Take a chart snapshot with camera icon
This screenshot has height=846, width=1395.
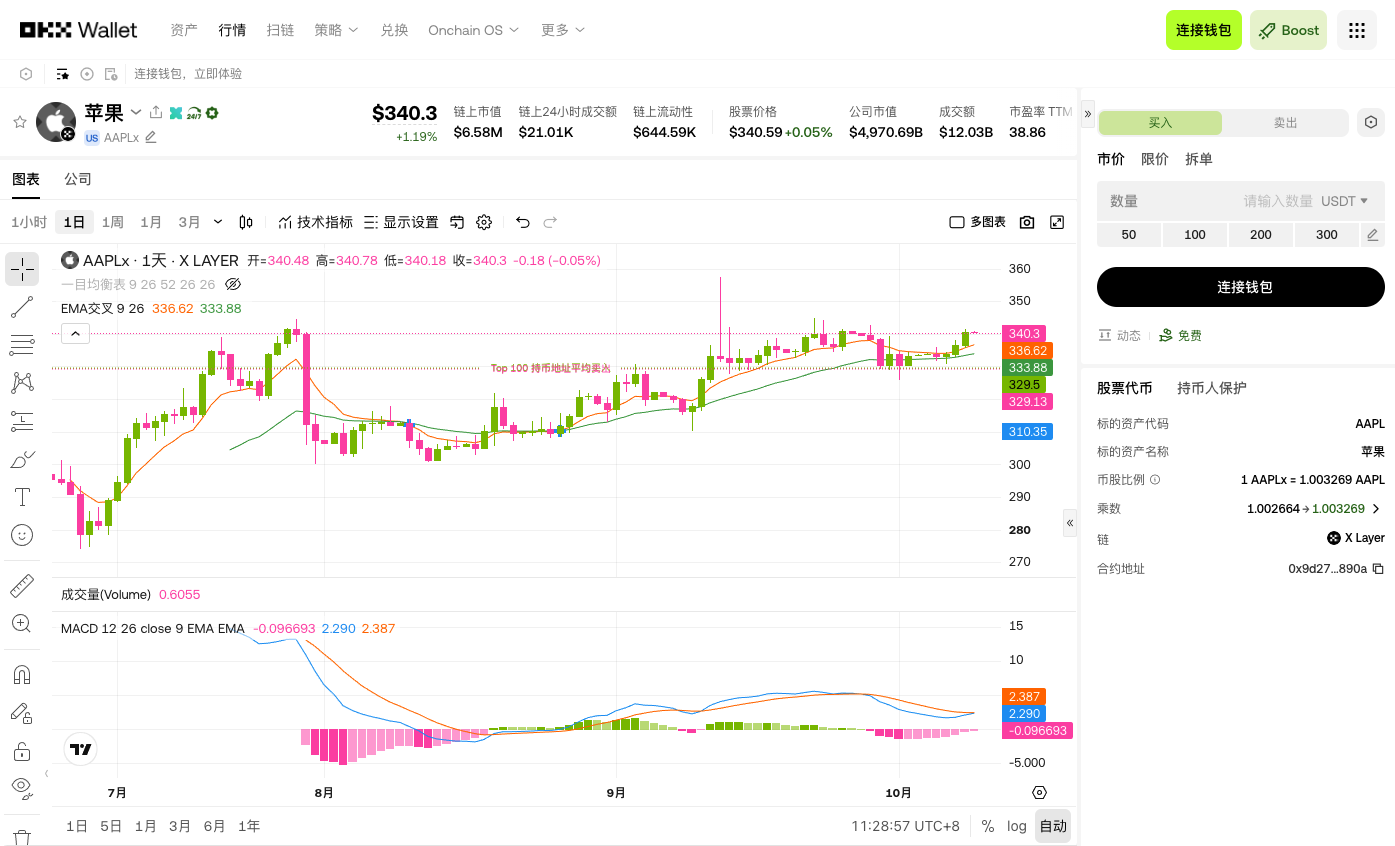click(1027, 222)
